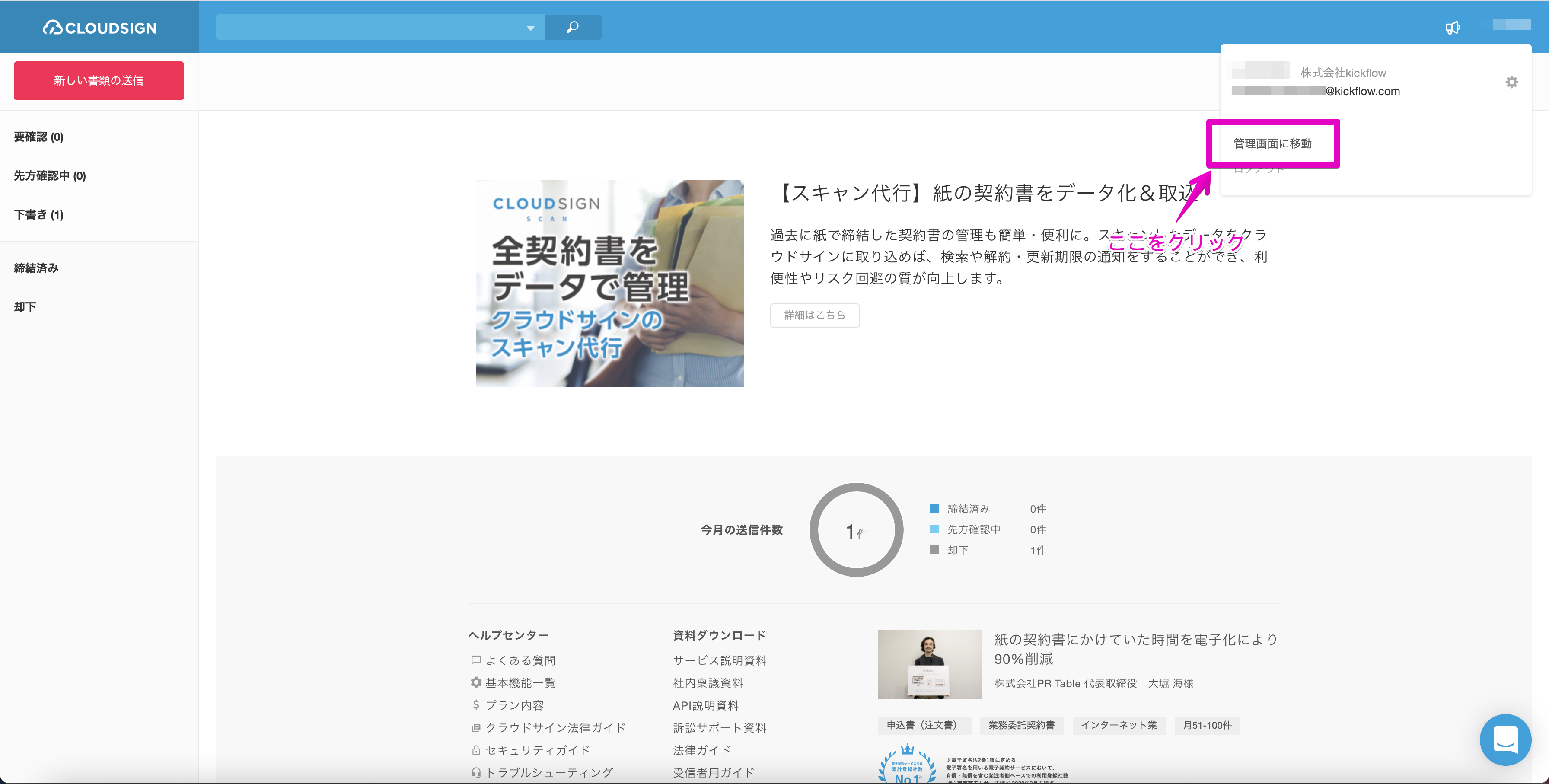Click the gear icon beside 基本機能一覧

click(476, 682)
